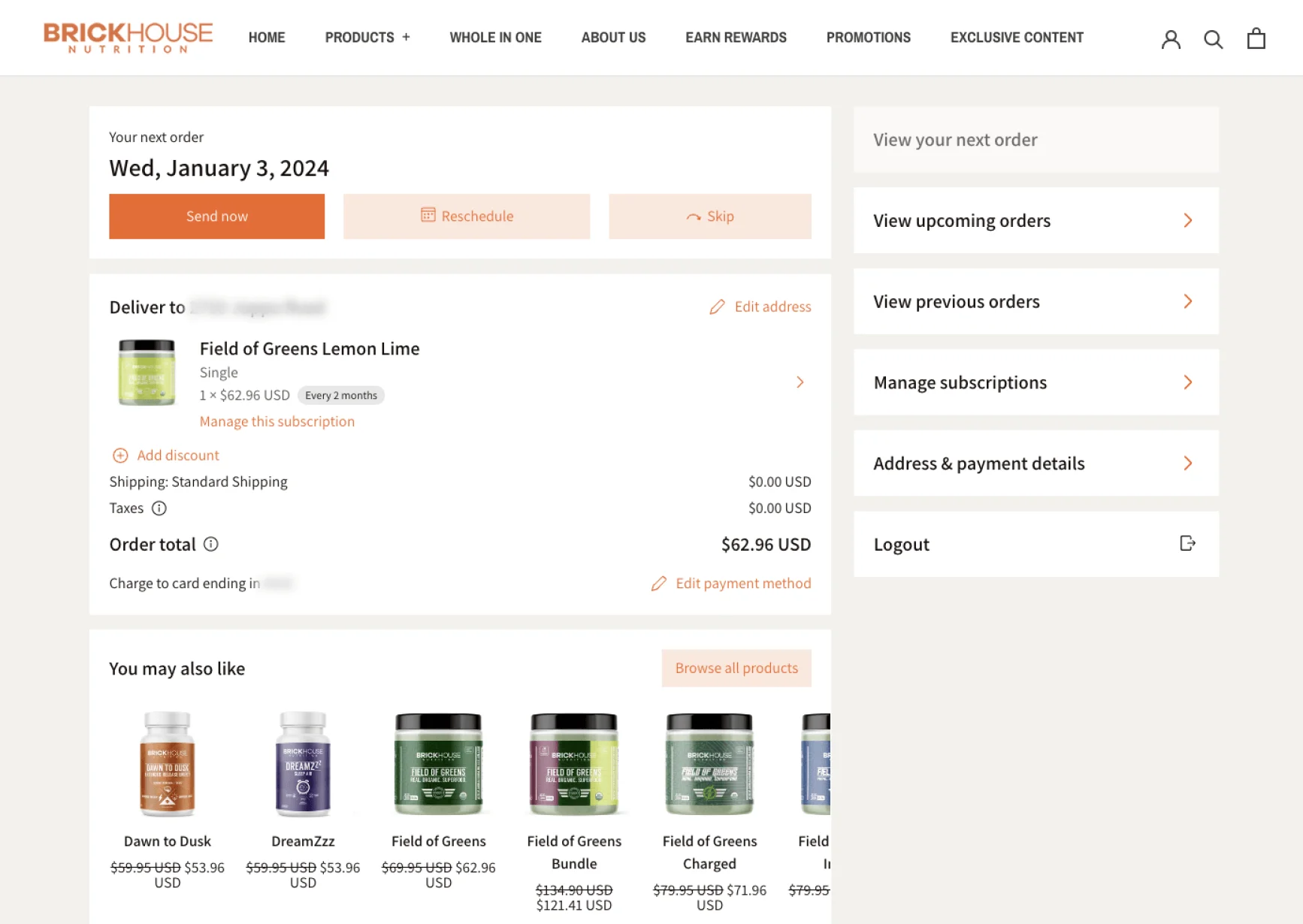
Task: Click the pencil icon beside Edit payment method
Action: 659,583
